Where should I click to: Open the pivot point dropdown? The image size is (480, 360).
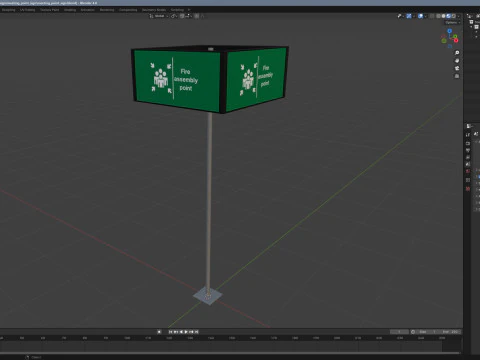pyautogui.click(x=174, y=16)
